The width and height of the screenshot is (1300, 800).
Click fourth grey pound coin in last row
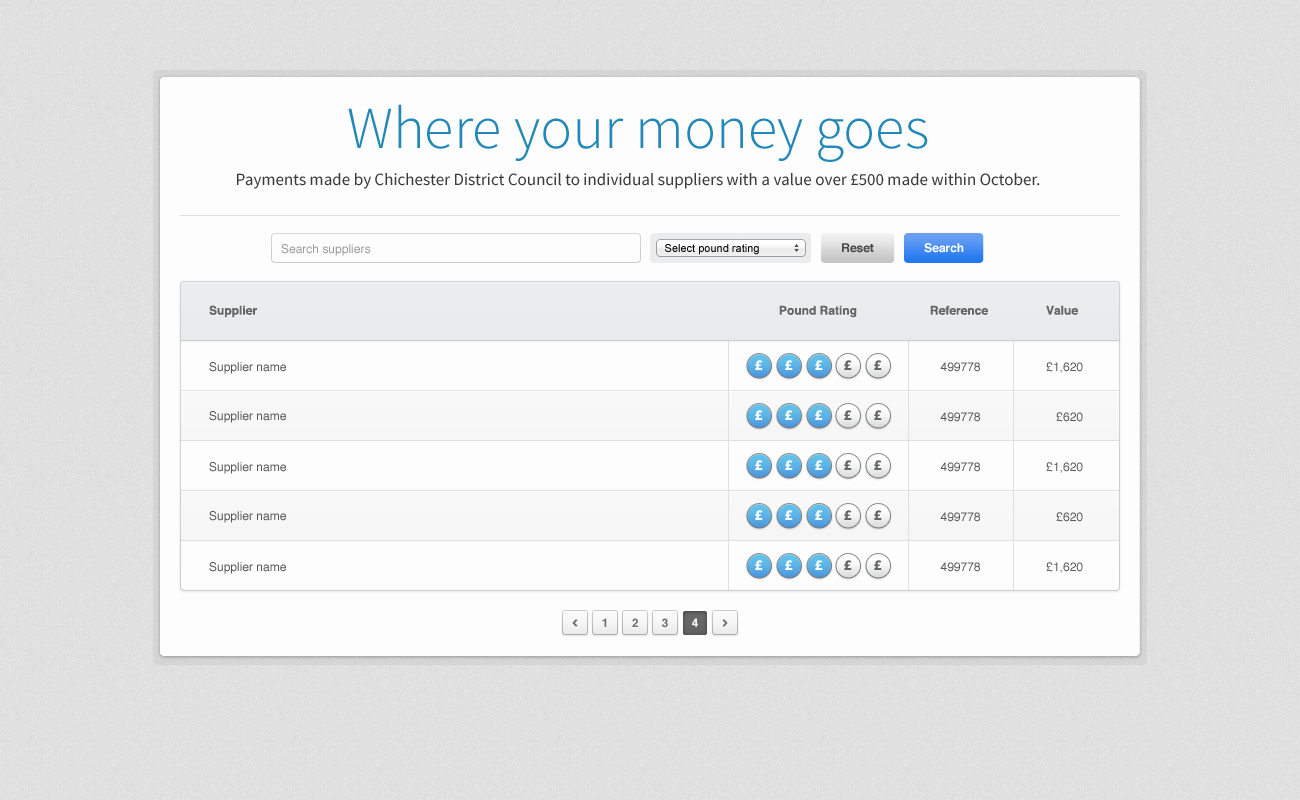point(848,566)
